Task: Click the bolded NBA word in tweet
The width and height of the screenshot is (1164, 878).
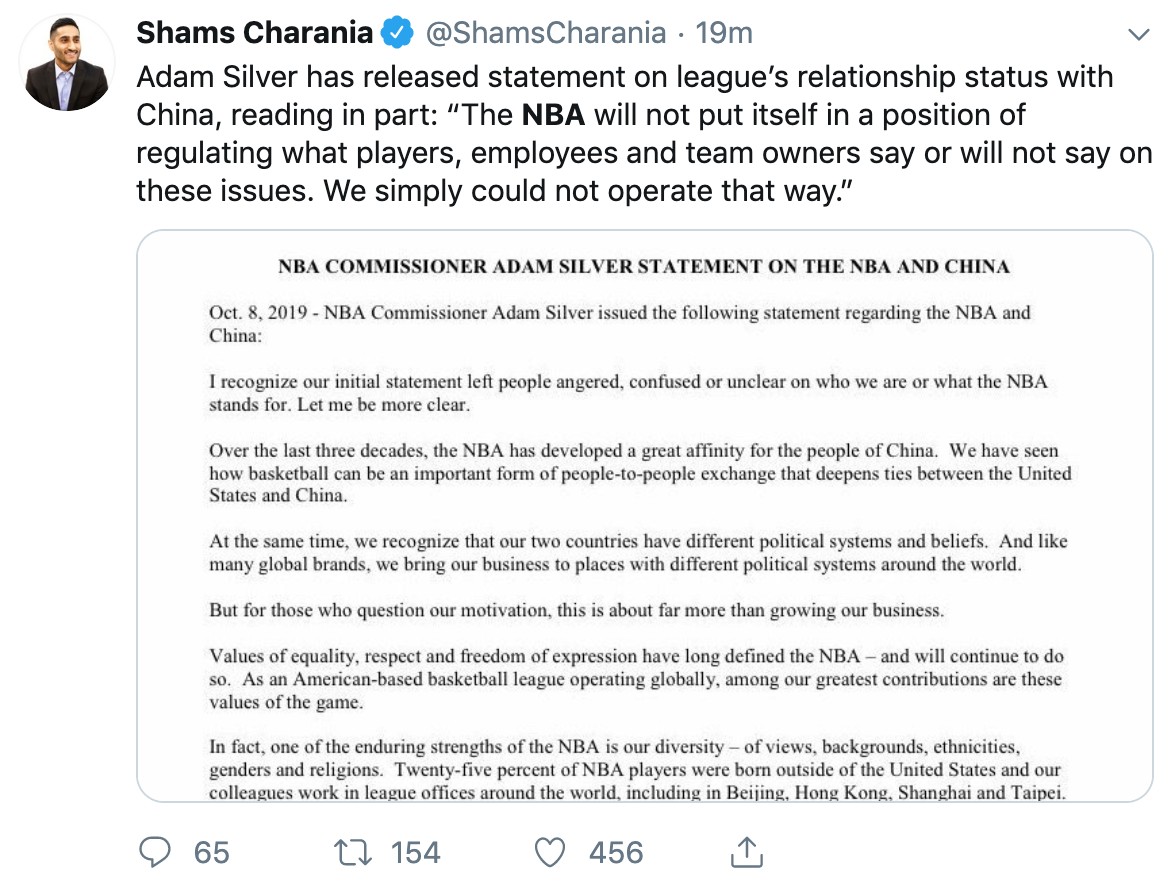Action: (553, 115)
